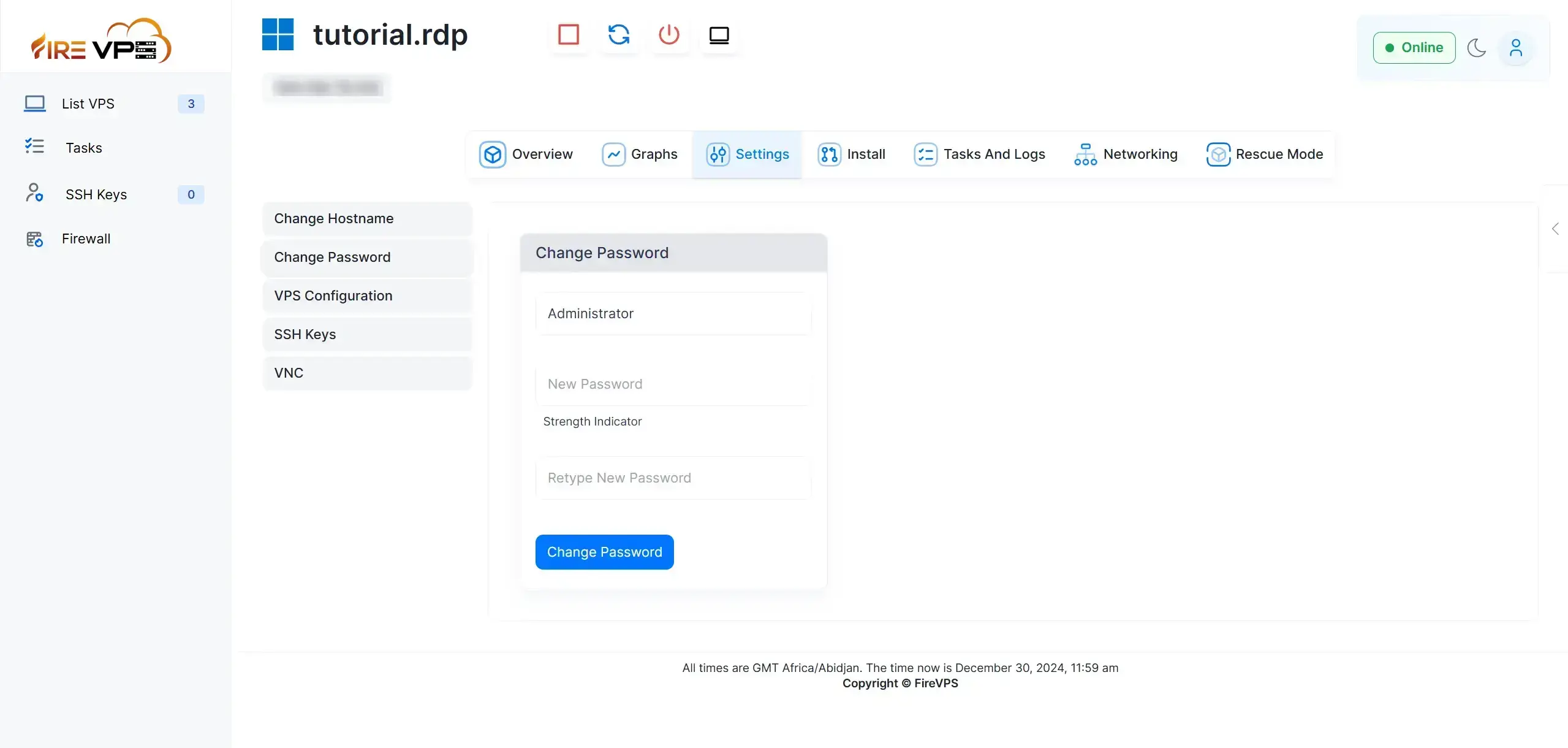Toggle dark mode with the moon icon
This screenshot has width=1568, height=748.
(1476, 48)
